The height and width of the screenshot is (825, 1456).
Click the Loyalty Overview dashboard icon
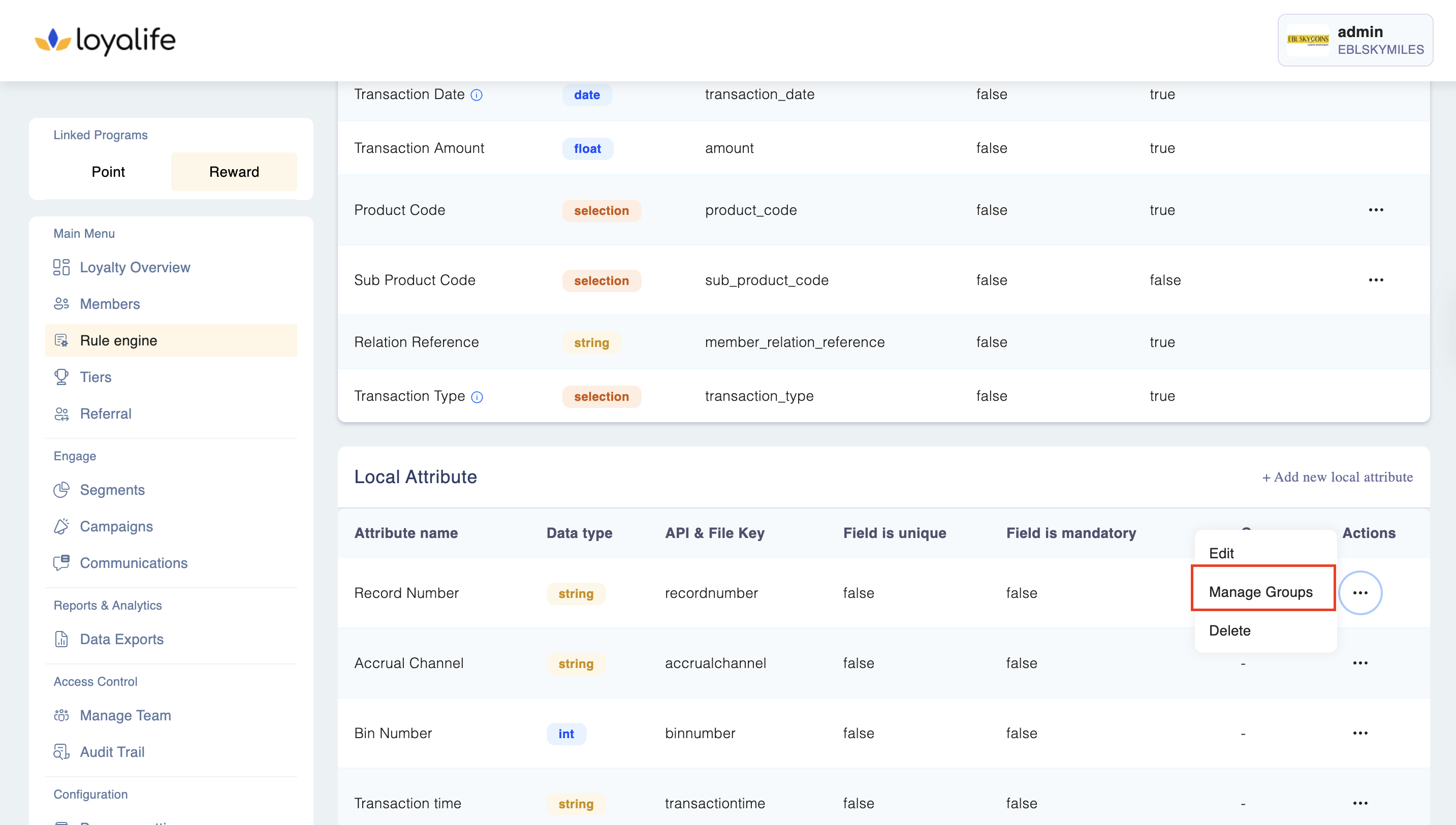[x=61, y=267]
